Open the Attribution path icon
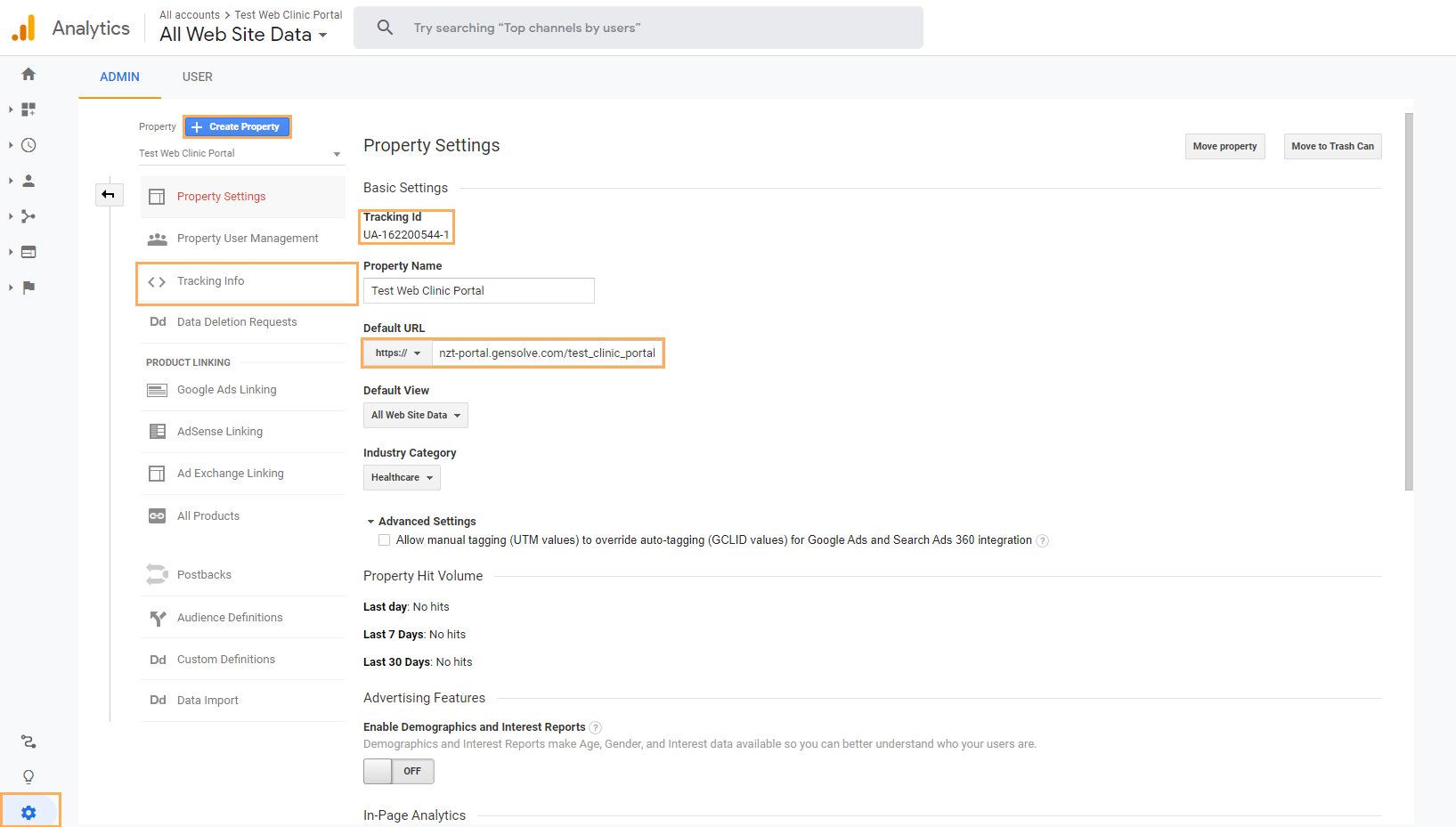The image size is (1456, 827). click(28, 742)
